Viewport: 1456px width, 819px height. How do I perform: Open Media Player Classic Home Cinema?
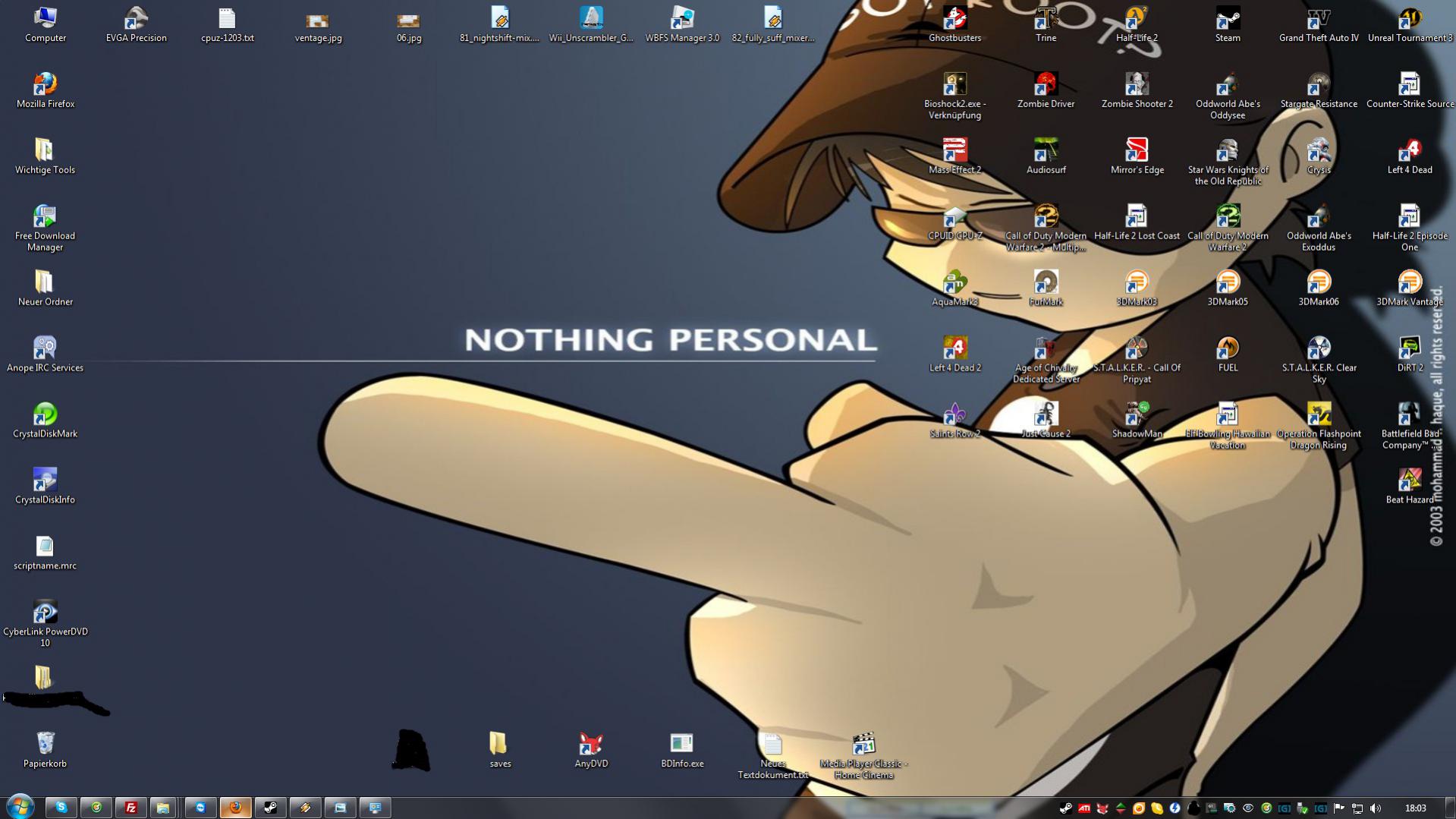coord(863,755)
